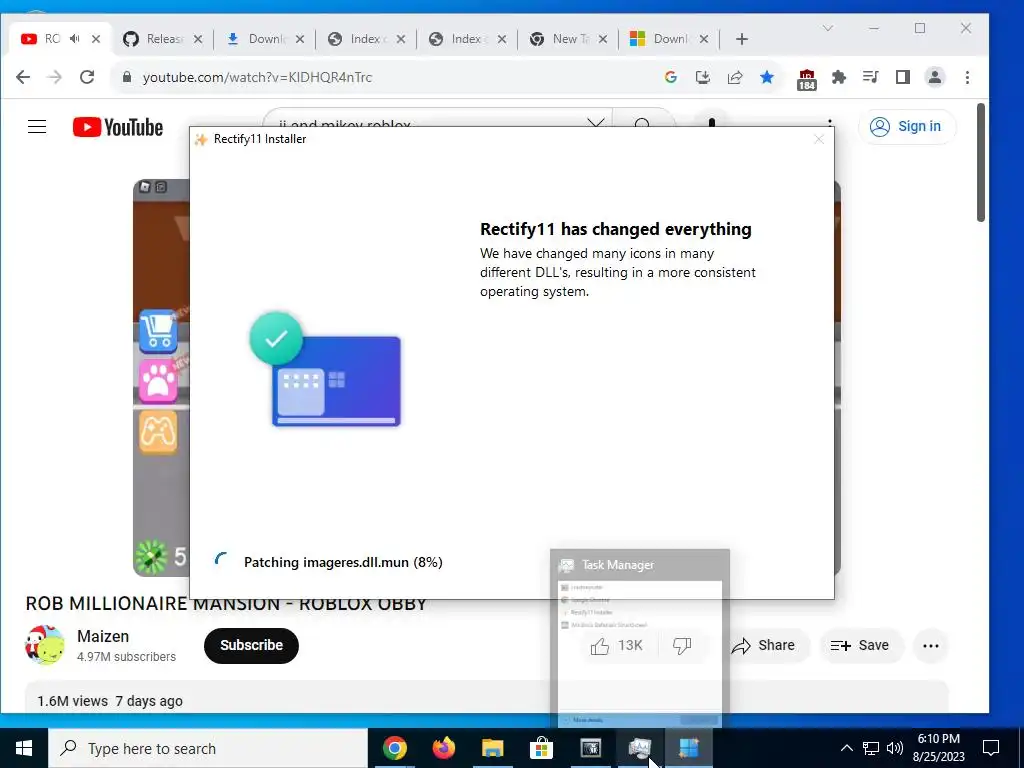Open more actions ellipsis beside Save
Viewport: 1024px width, 768px height.
931,646
